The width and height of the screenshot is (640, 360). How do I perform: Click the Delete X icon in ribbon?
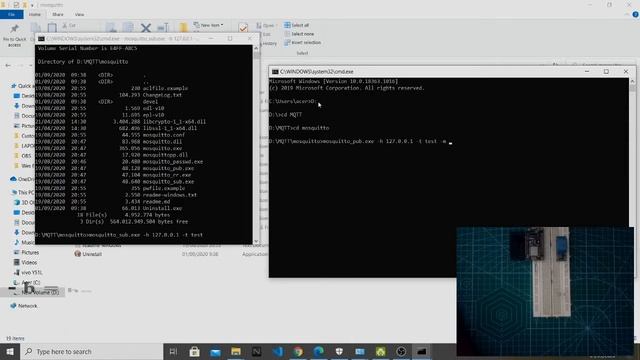[146, 28]
